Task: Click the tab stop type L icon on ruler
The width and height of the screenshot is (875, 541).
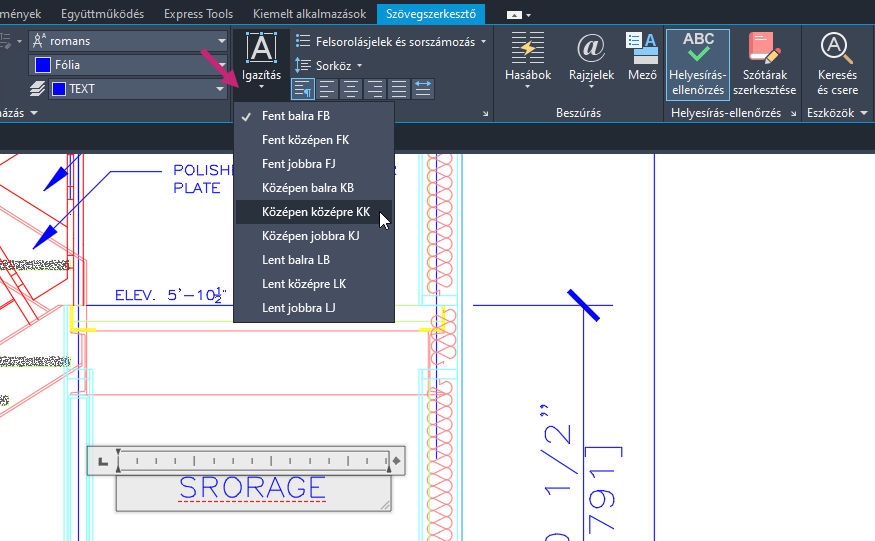Action: (103, 461)
